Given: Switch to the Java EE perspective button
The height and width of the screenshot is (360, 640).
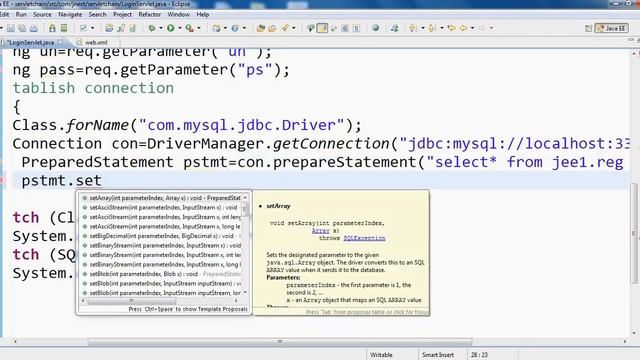Looking at the screenshot, I should tap(611, 28).
